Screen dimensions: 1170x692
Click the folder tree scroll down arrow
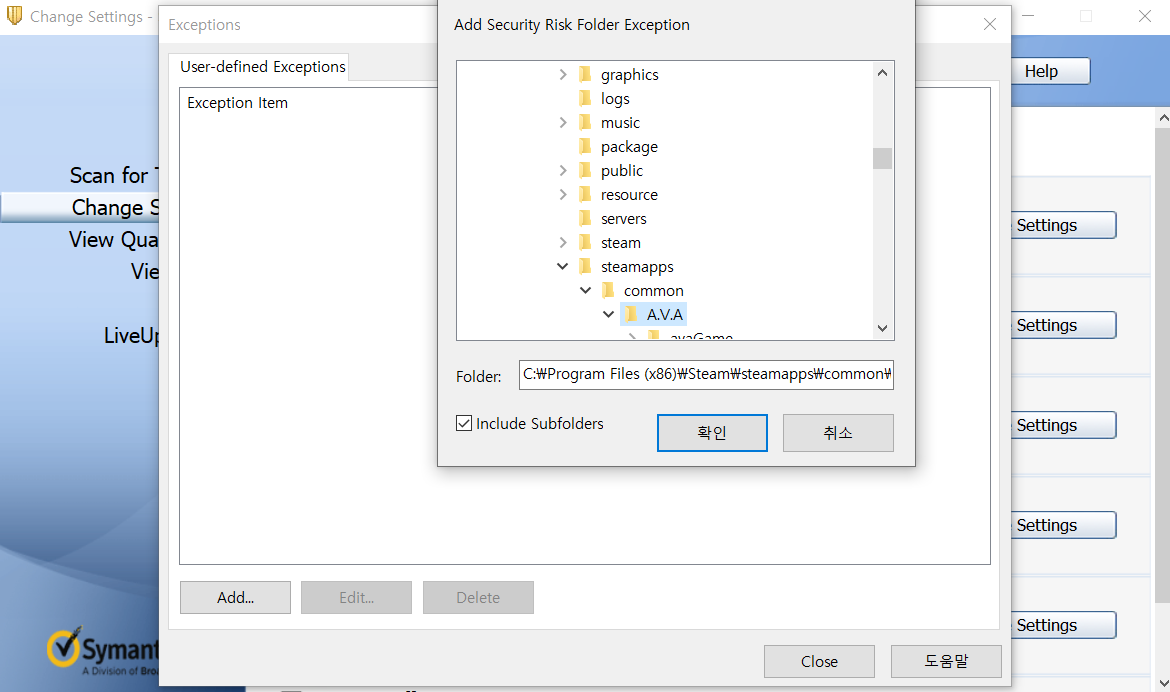(x=882, y=328)
